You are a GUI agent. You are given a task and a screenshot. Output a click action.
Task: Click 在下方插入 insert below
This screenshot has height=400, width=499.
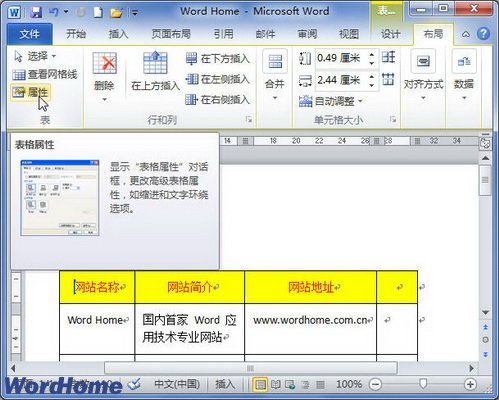[218, 59]
